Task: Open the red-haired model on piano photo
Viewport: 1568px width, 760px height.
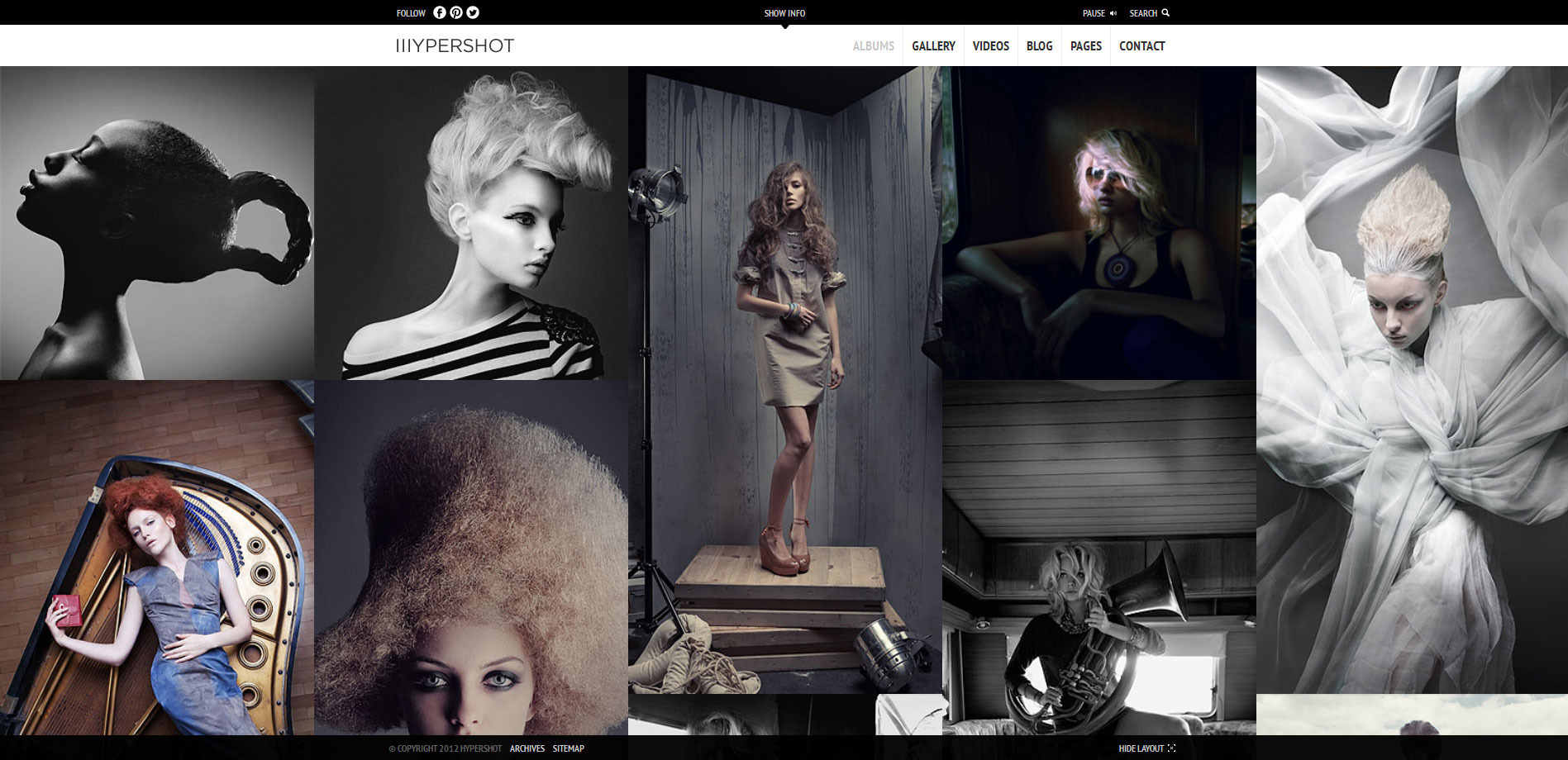Action: (x=157, y=558)
